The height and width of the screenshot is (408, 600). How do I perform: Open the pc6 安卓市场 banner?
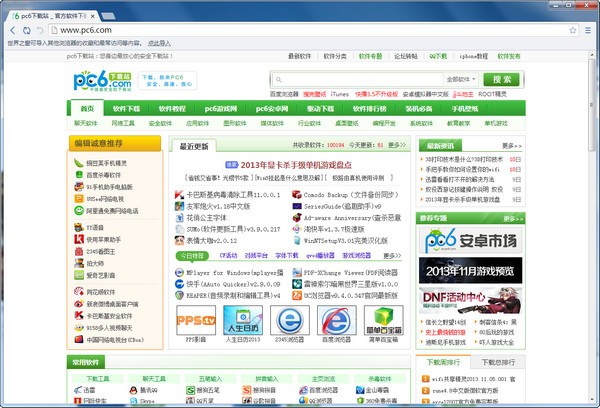point(470,240)
